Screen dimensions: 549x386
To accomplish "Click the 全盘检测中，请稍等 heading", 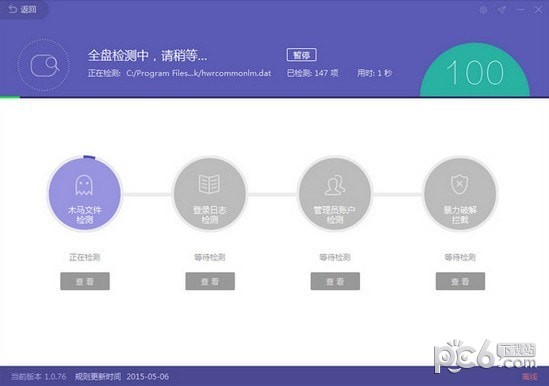I will tap(147, 55).
